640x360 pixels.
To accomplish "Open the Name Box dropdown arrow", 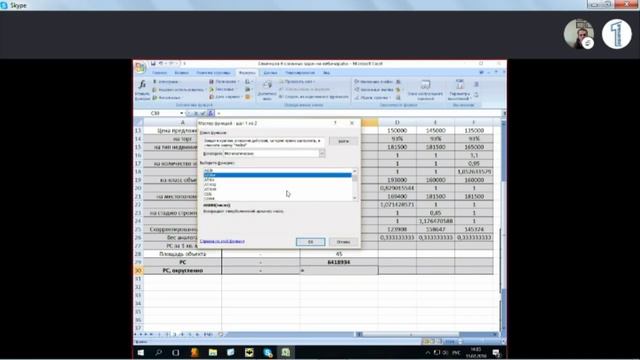I will (x=181, y=113).
